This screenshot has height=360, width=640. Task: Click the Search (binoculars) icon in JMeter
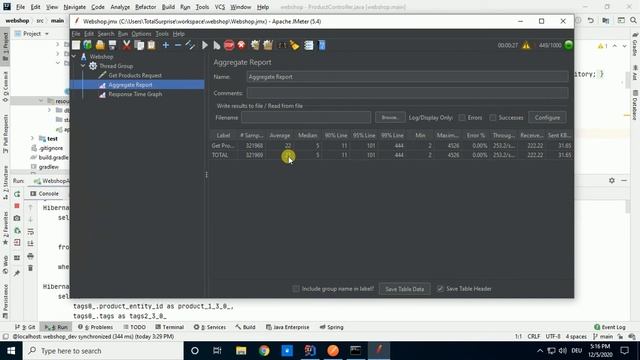click(282, 45)
